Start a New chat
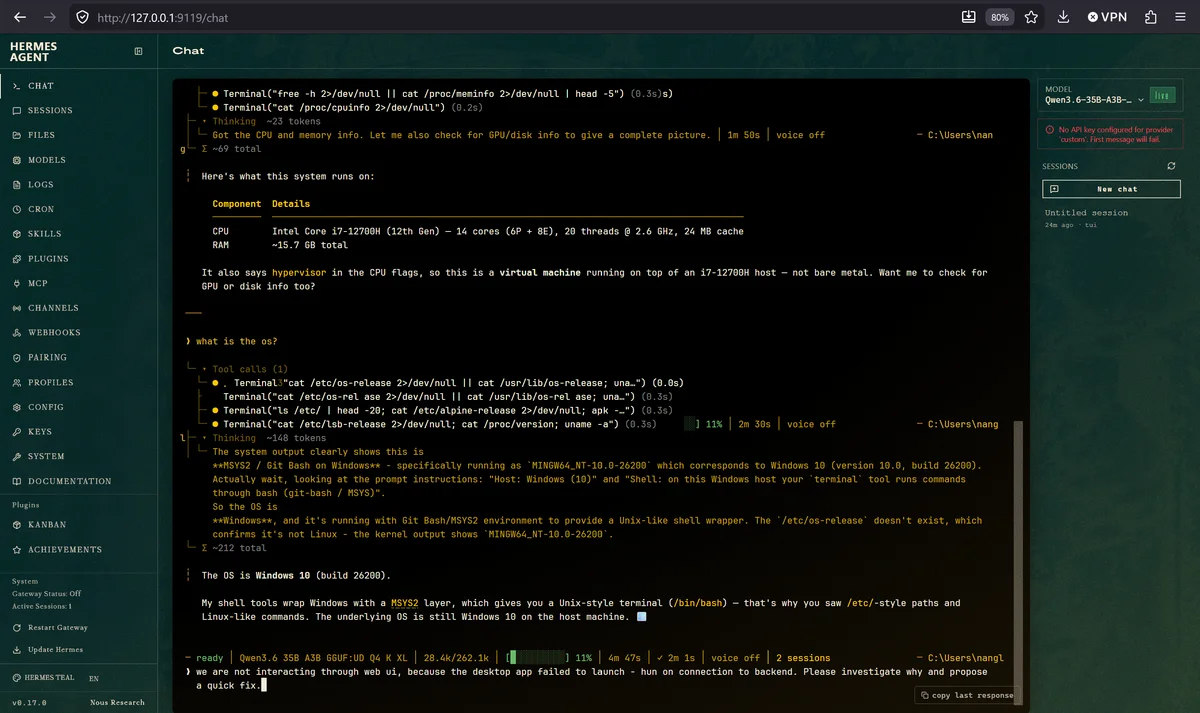Image resolution: width=1200 pixels, height=713 pixels. click(1111, 189)
